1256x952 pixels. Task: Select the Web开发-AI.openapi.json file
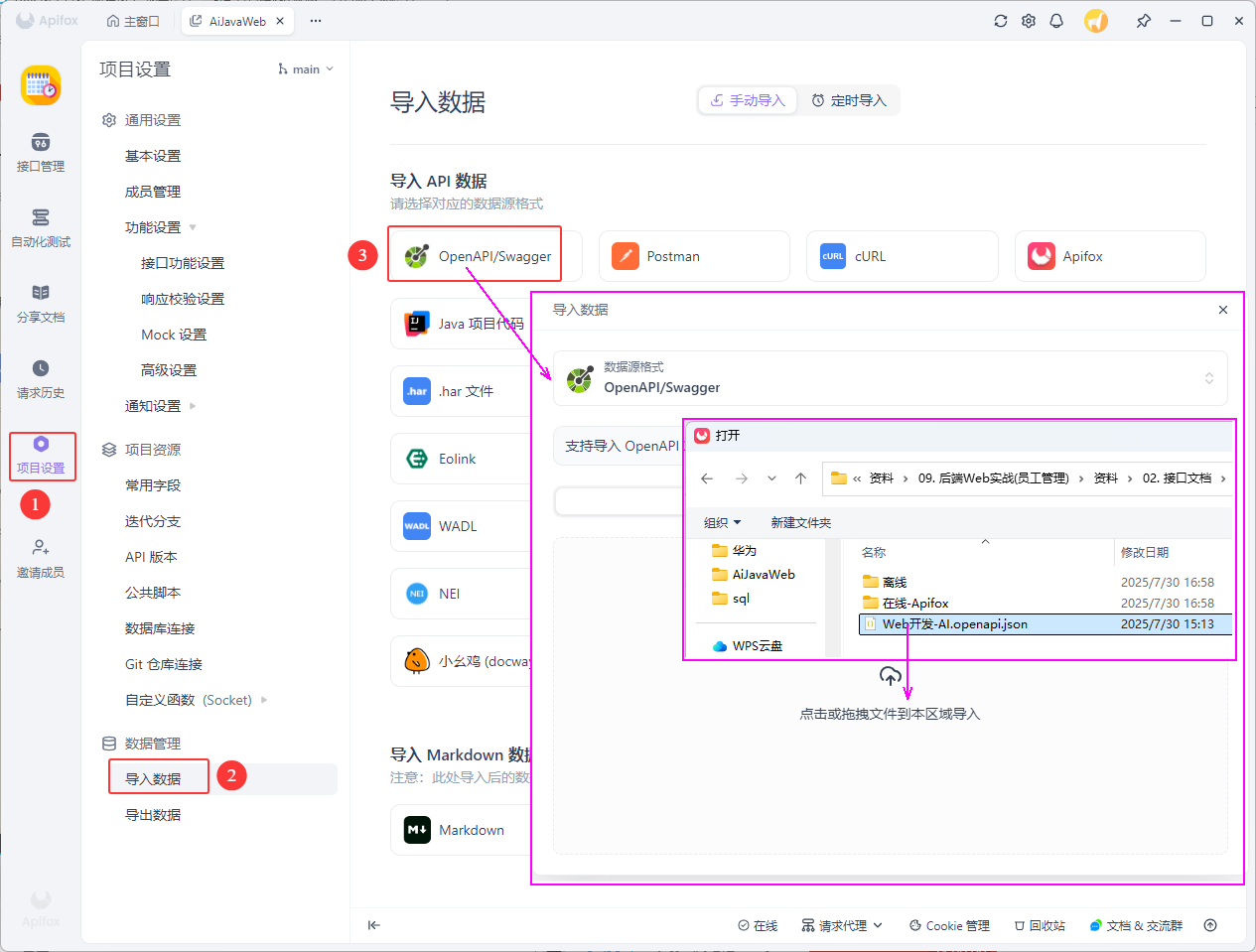(x=954, y=624)
